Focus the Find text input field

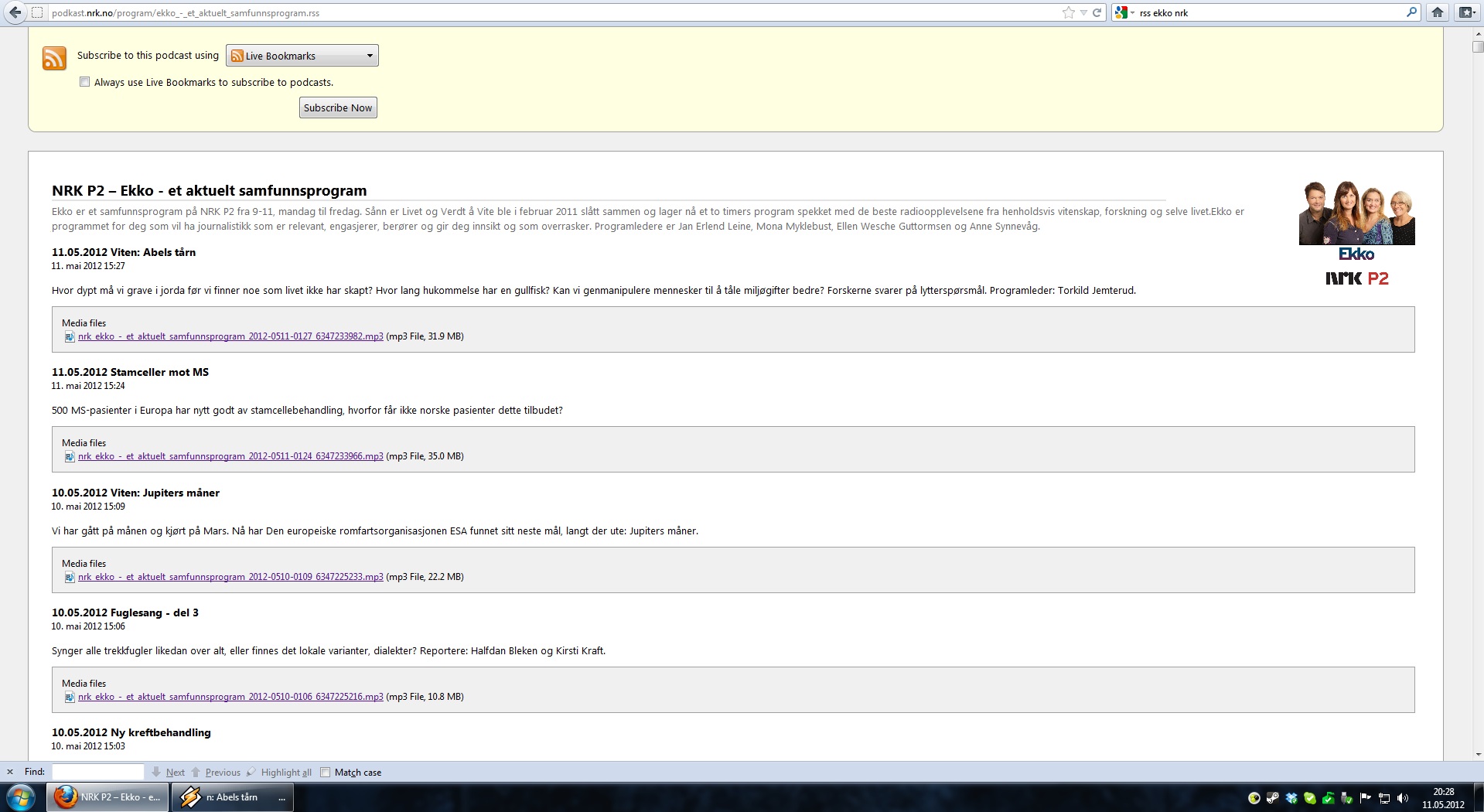(x=97, y=772)
